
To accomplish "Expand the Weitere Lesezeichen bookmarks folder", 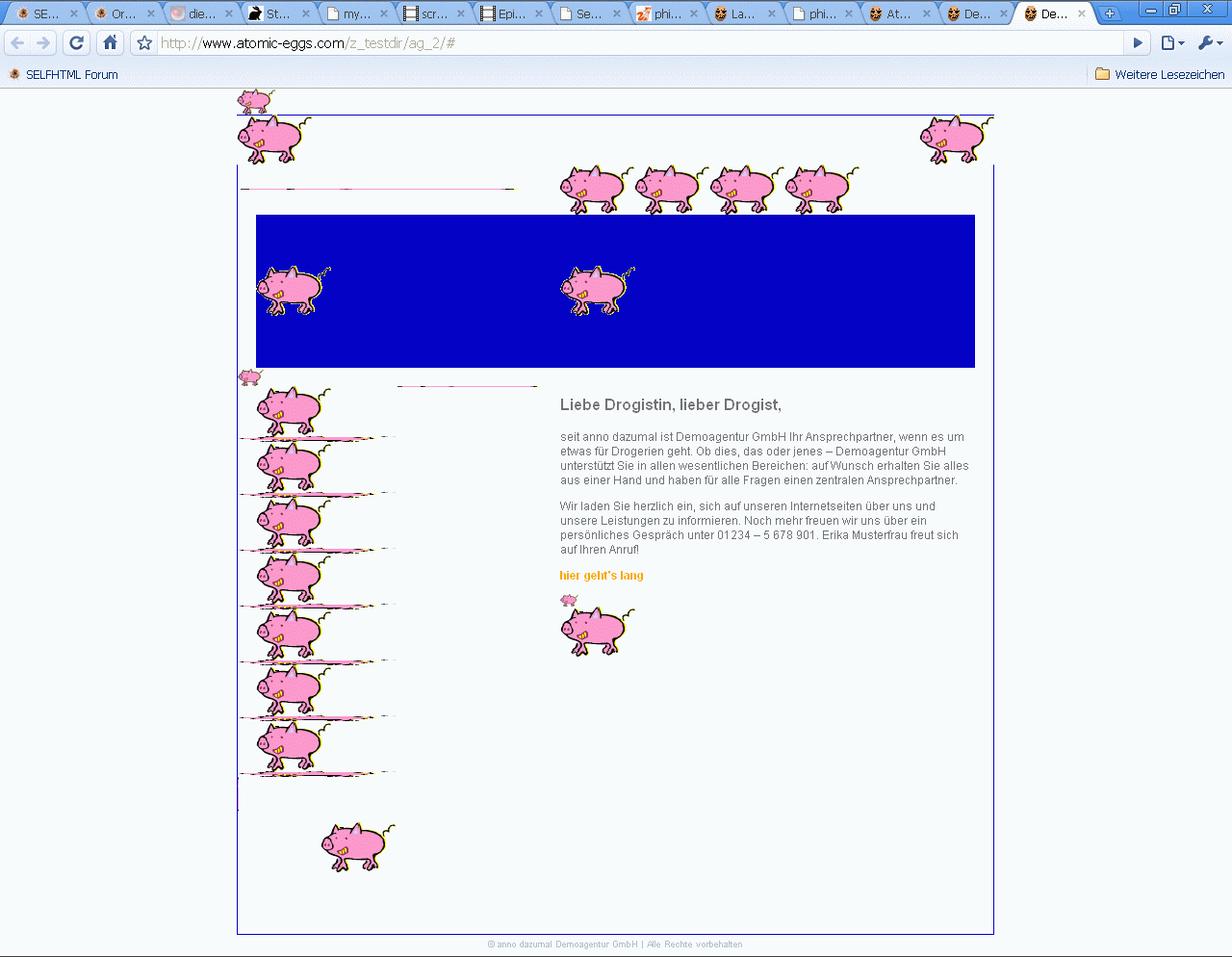I will click(1160, 74).
